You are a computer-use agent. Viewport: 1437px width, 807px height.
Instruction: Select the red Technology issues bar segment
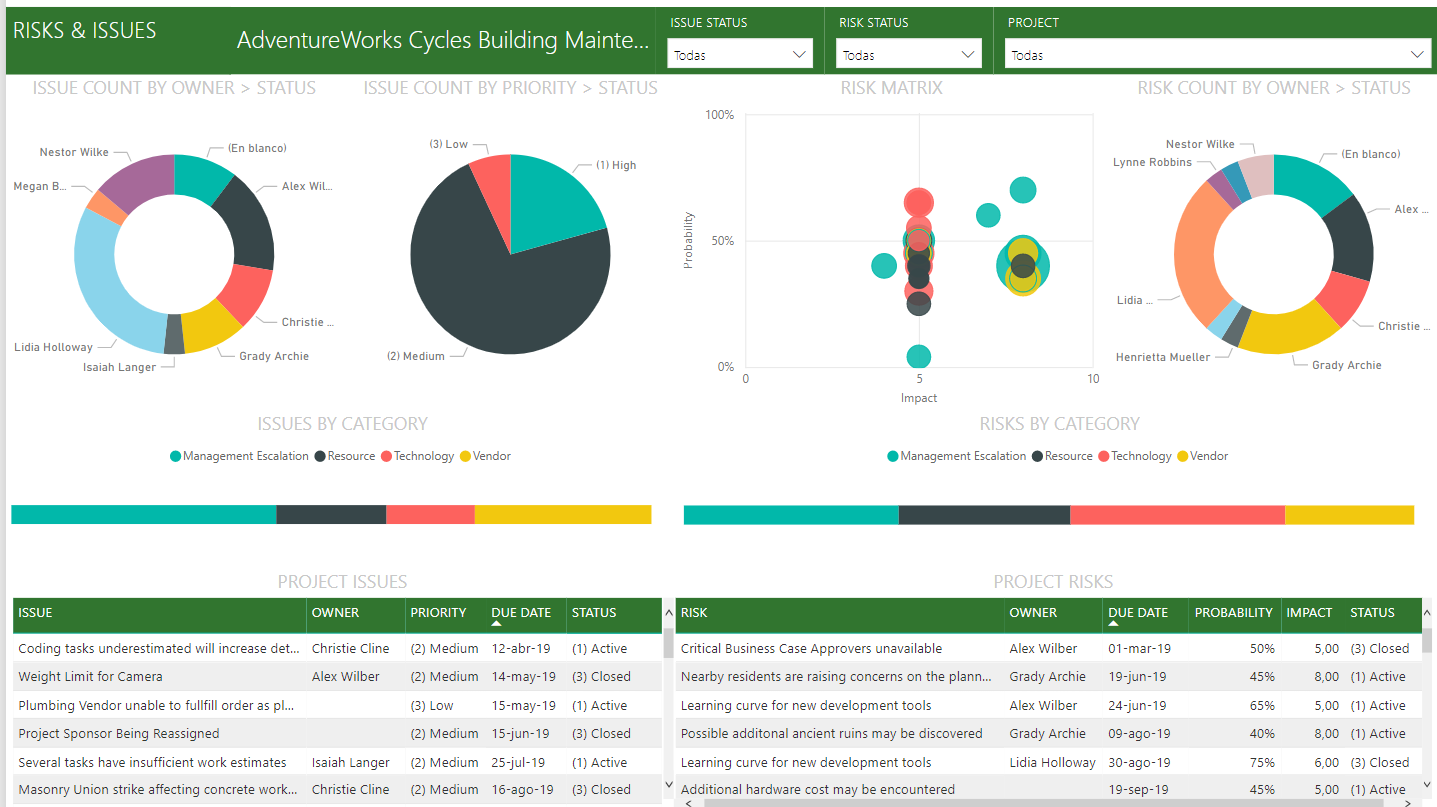click(430, 515)
